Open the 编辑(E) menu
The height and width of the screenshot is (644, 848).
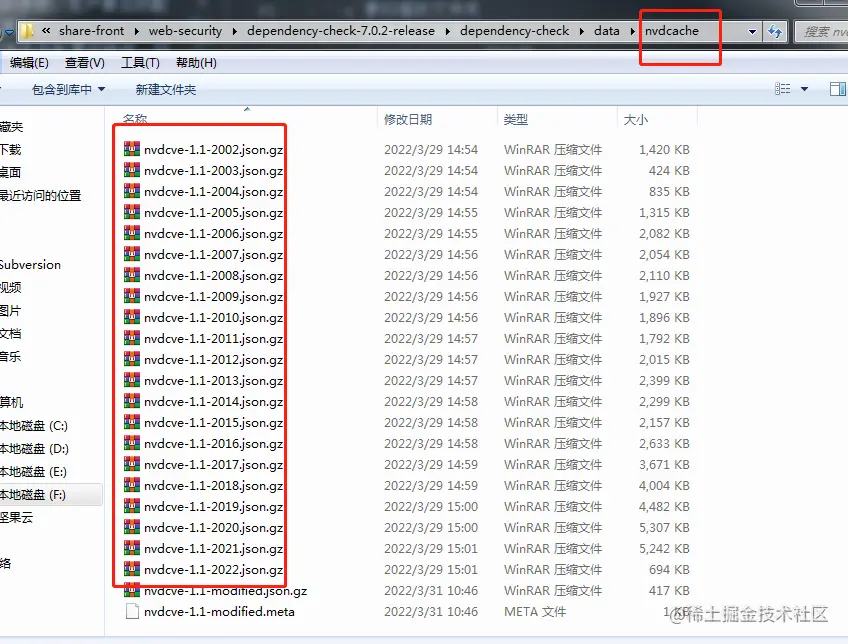pos(29,63)
